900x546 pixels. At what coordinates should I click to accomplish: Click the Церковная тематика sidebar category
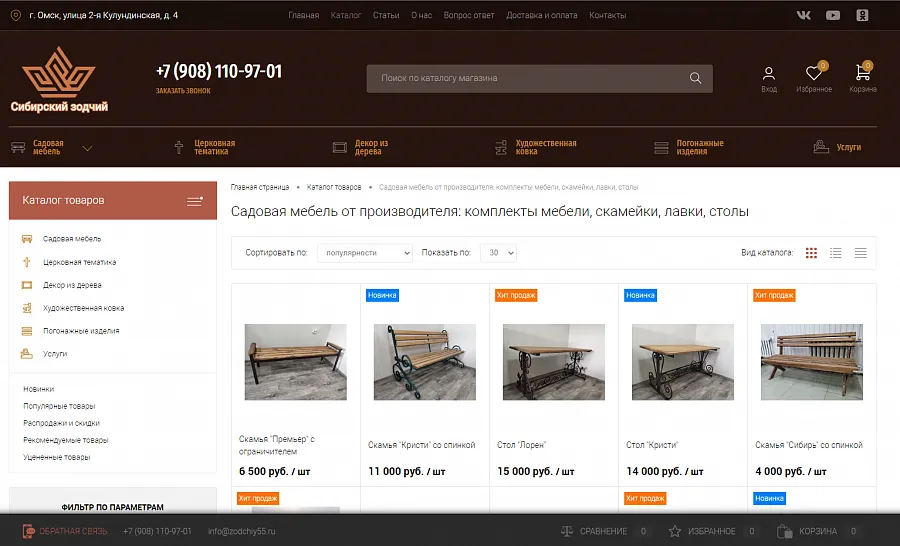coord(80,262)
